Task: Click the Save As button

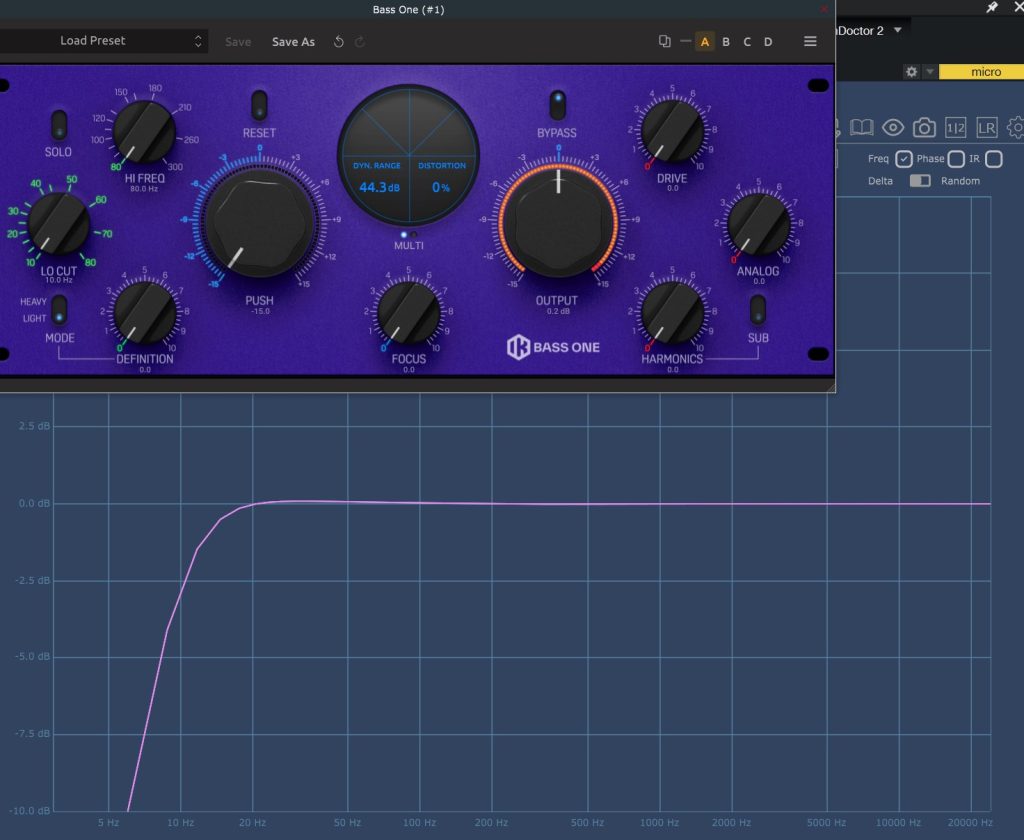Action: click(293, 42)
